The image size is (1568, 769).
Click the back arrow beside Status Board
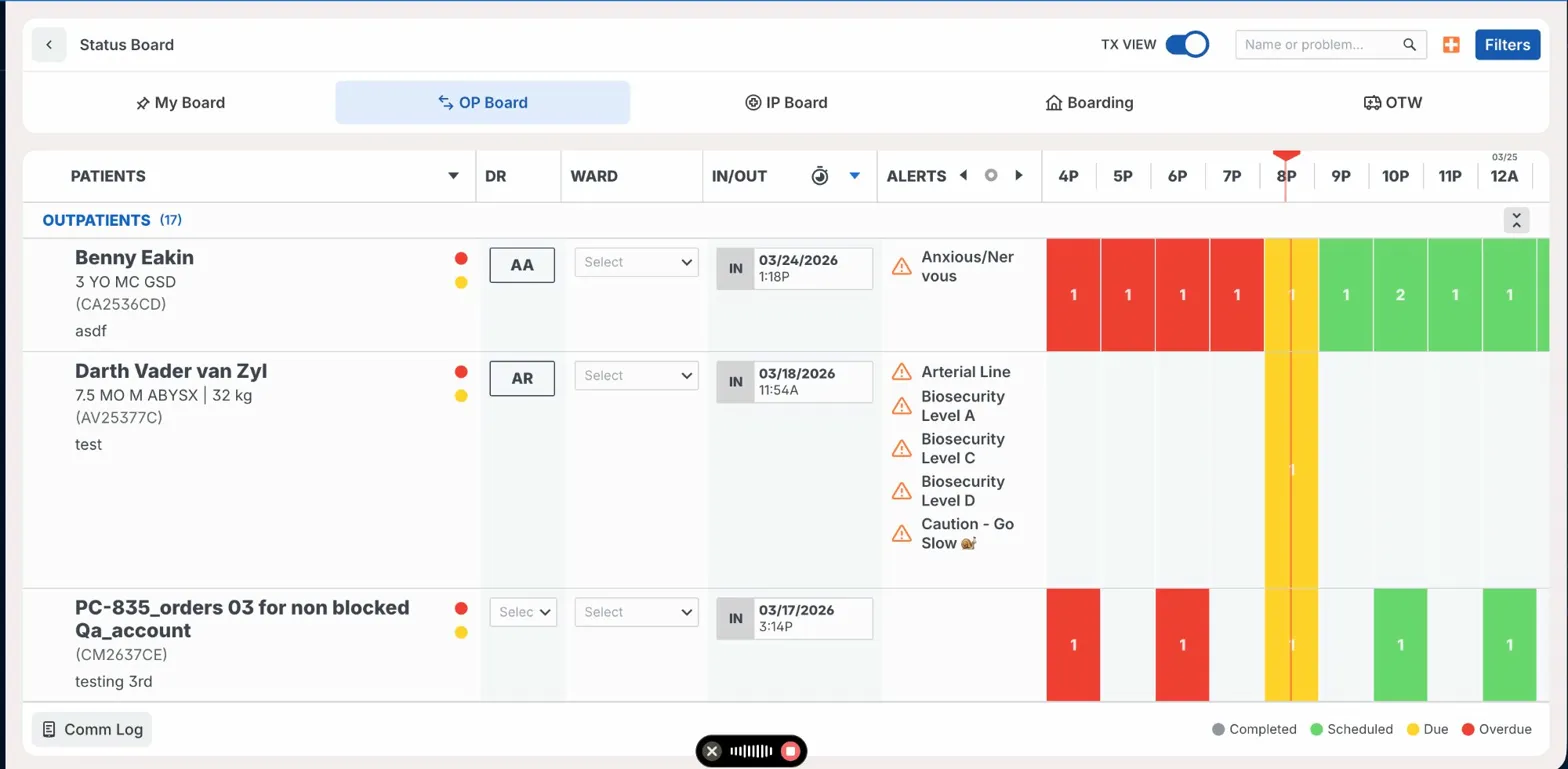pyautogui.click(x=49, y=45)
